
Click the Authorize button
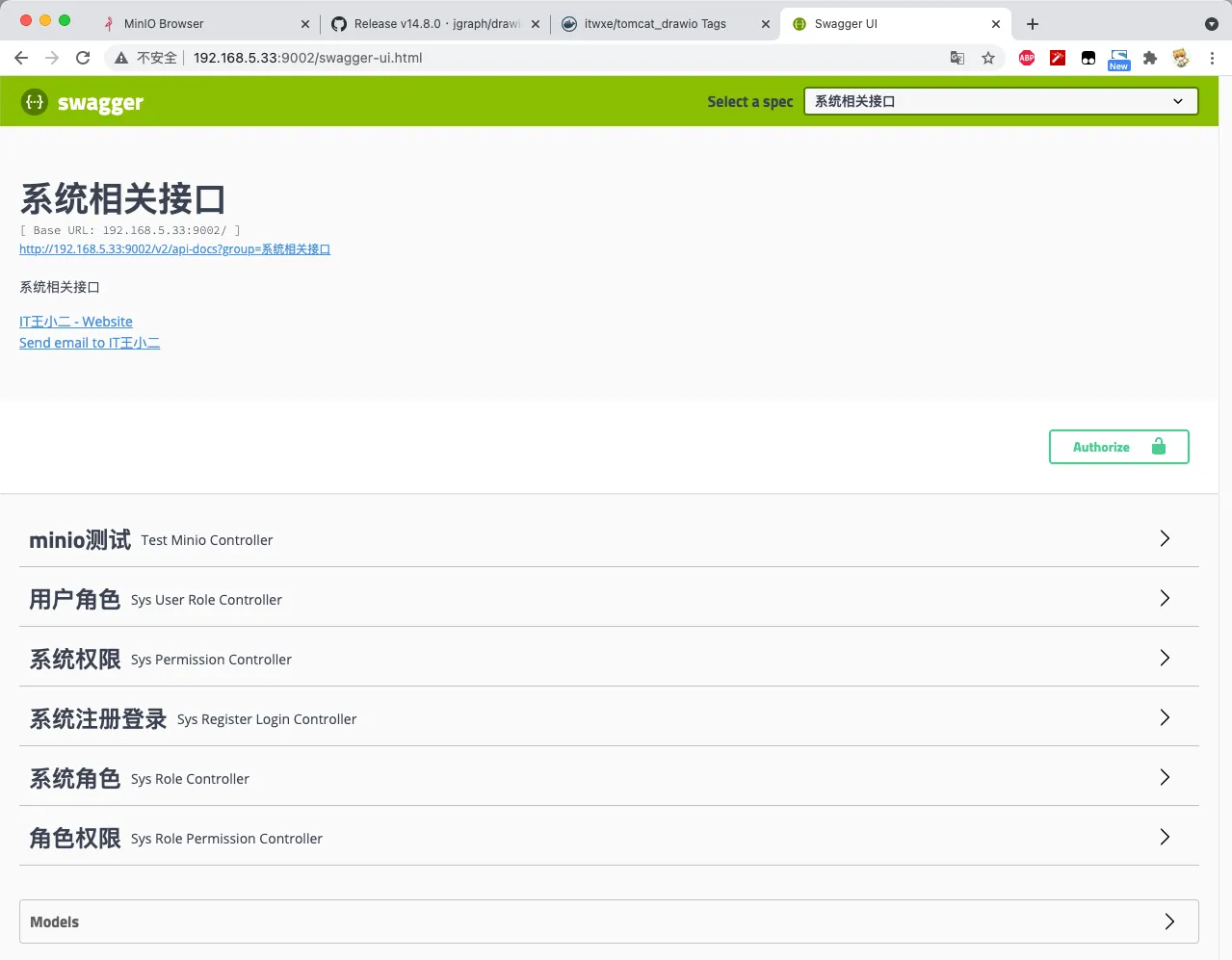tap(1101, 446)
